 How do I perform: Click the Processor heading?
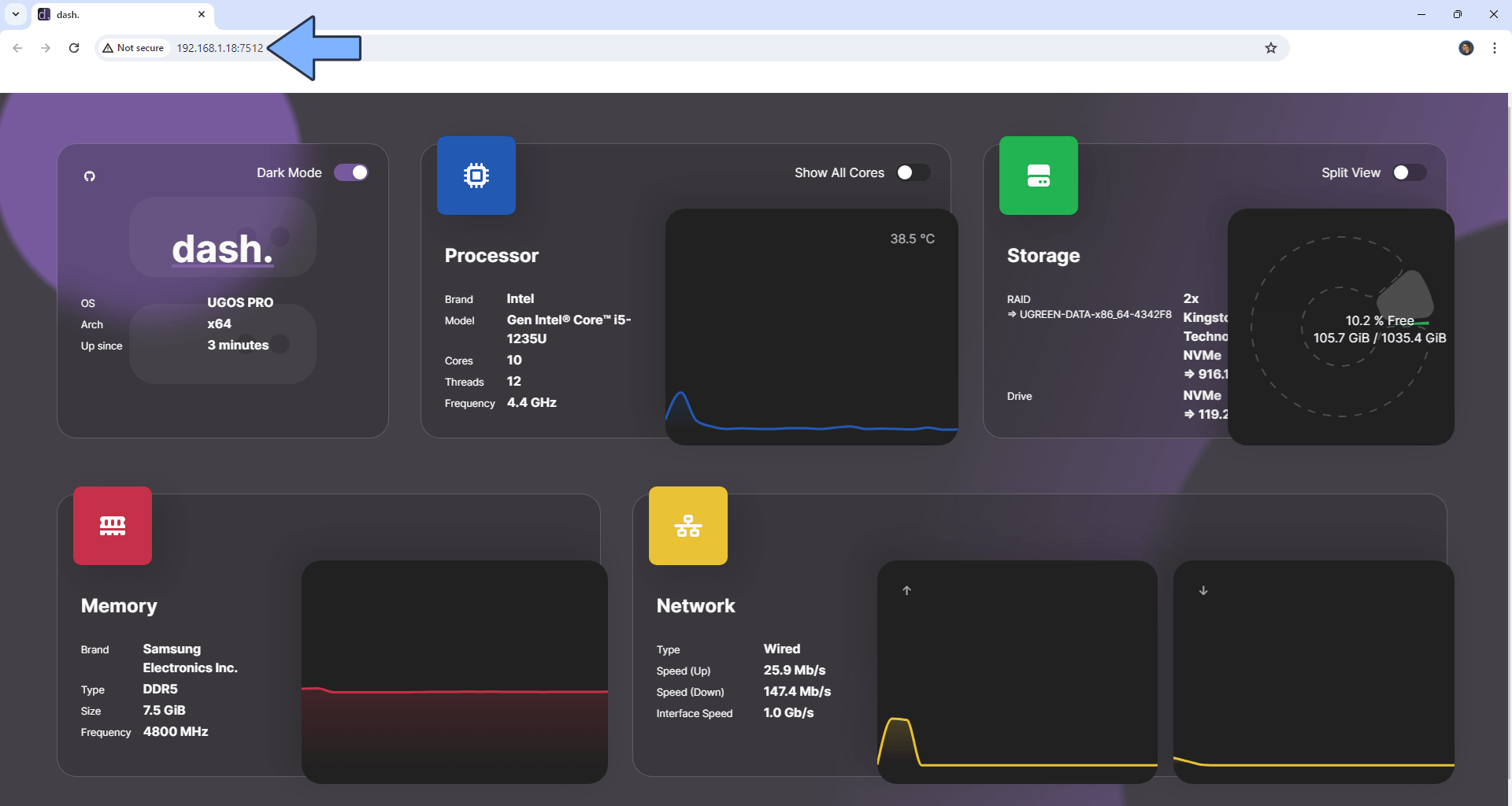[491, 255]
